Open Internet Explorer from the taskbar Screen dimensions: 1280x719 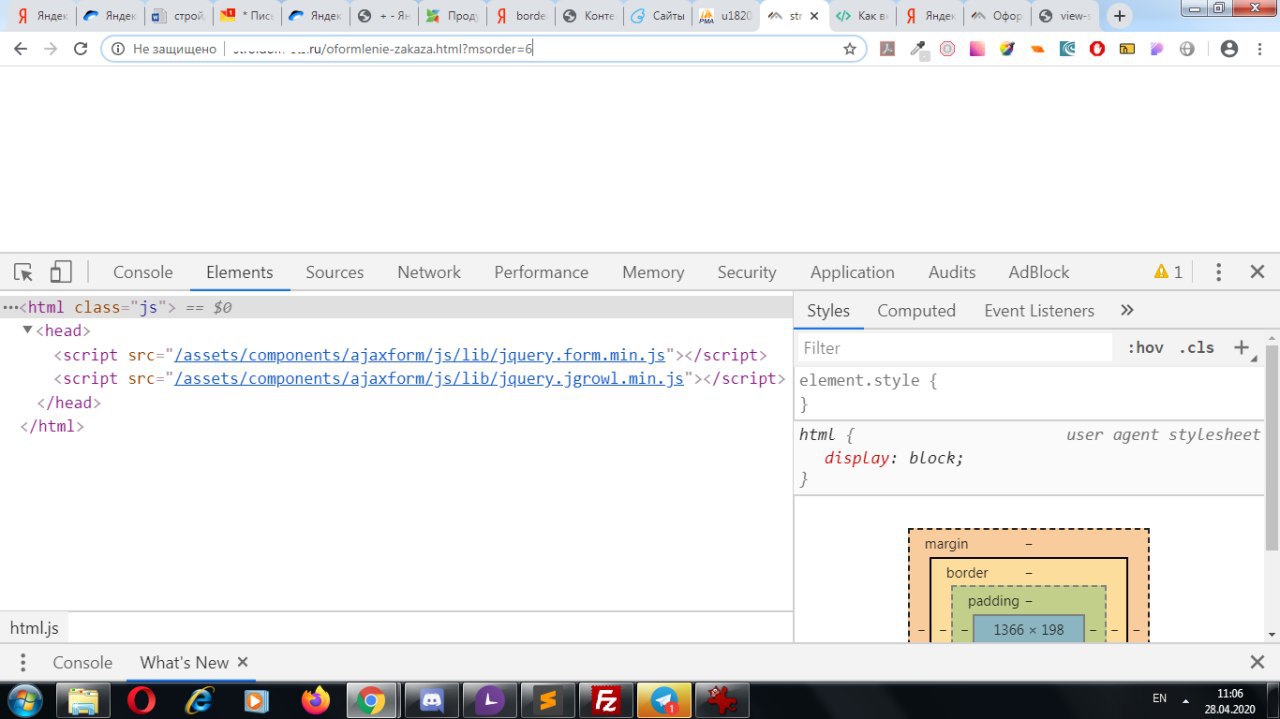click(200, 701)
